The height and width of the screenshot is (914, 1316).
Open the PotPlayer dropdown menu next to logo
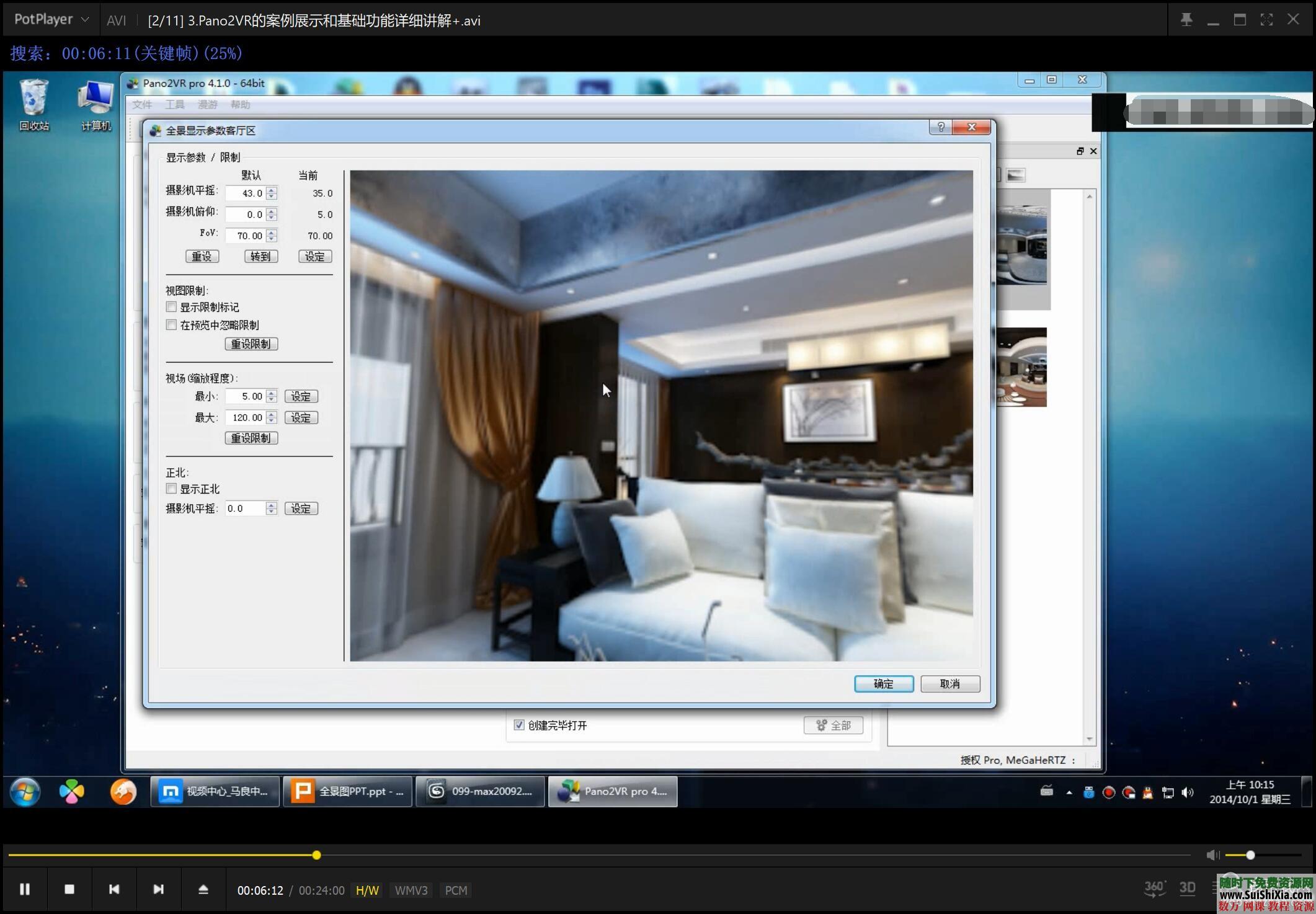pyautogui.click(x=84, y=19)
